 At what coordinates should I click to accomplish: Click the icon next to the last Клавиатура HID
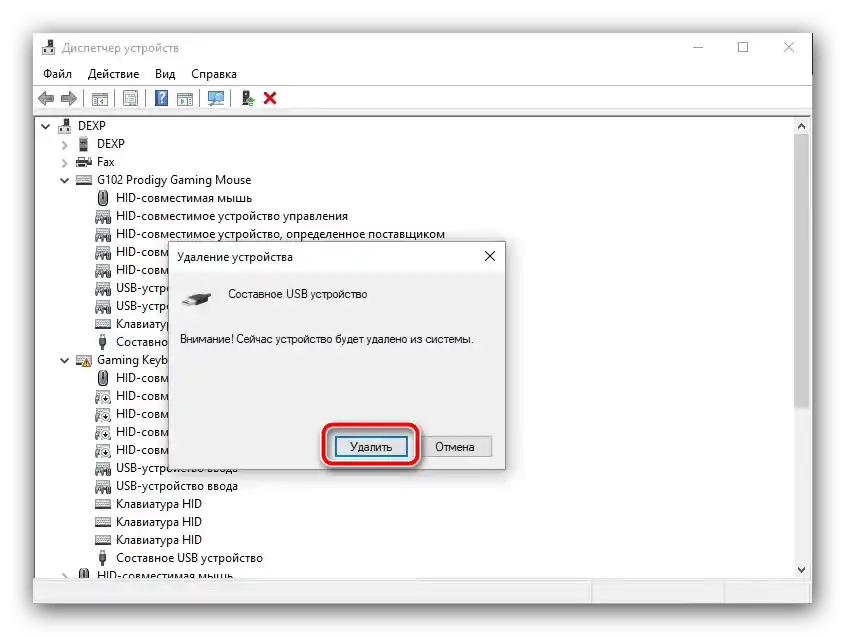[103, 540]
